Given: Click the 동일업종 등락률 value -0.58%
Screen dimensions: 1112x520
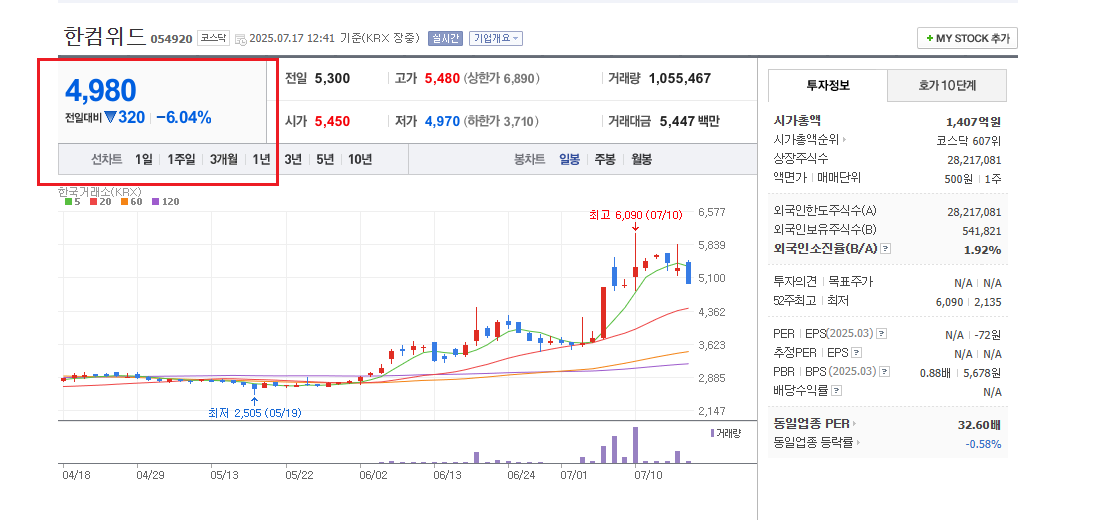Looking at the screenshot, I should point(983,444).
